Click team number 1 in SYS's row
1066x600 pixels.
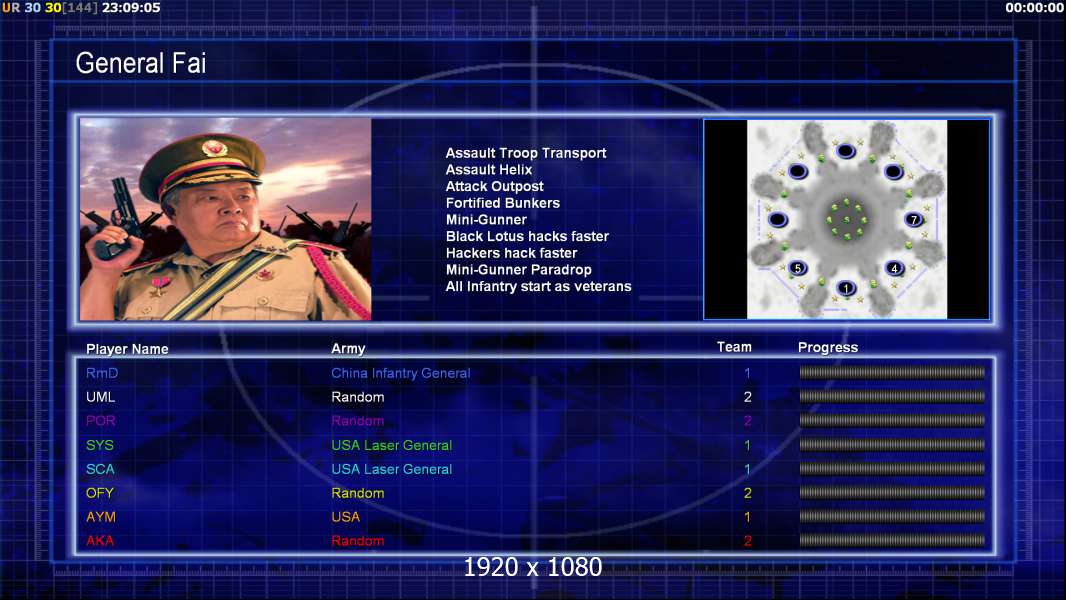(747, 445)
